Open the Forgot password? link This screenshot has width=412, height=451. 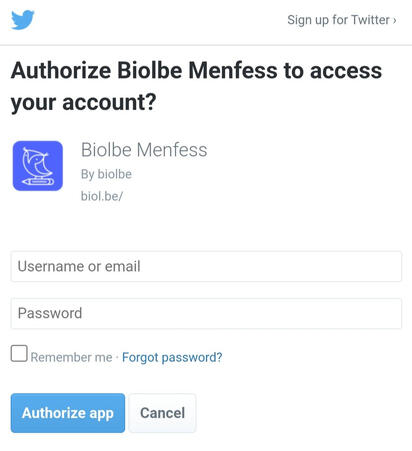(x=172, y=358)
